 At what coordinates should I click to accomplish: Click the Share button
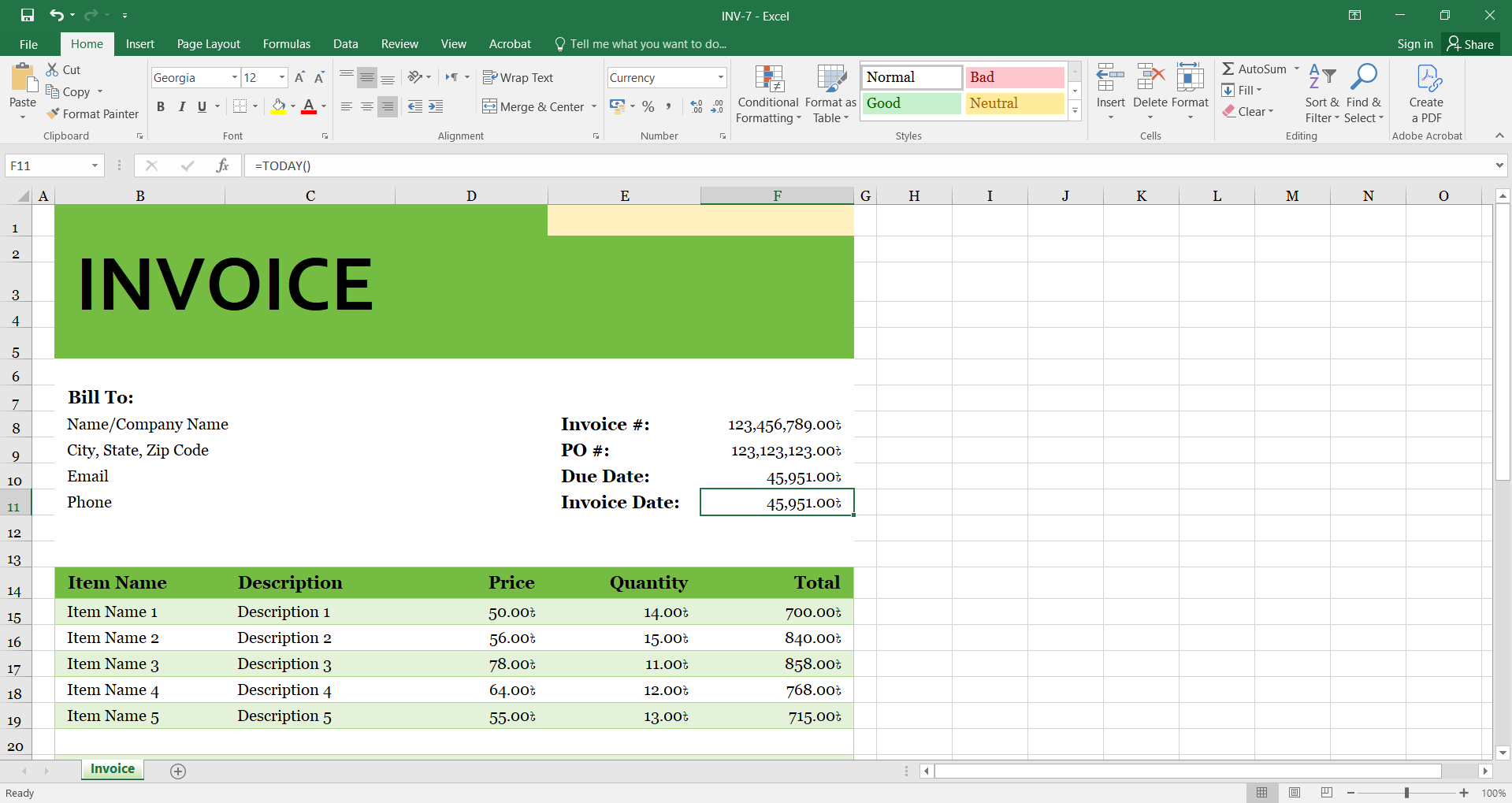[1470, 44]
